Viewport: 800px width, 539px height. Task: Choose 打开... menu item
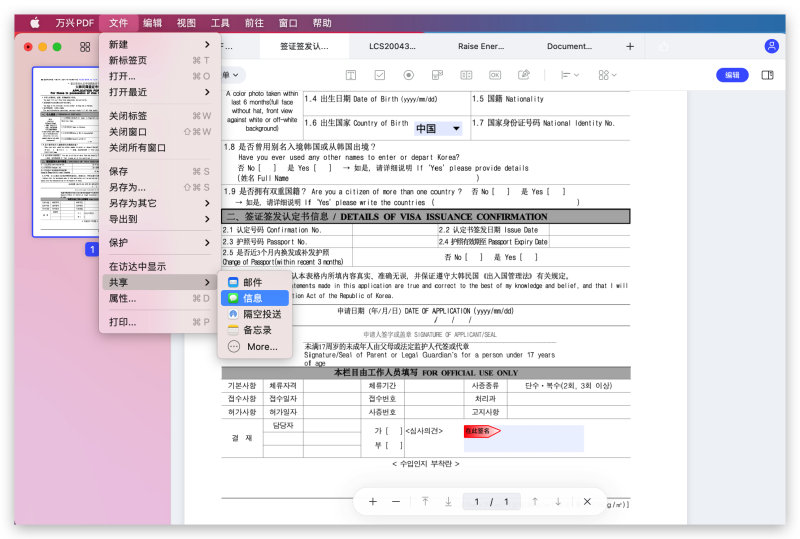160,76
